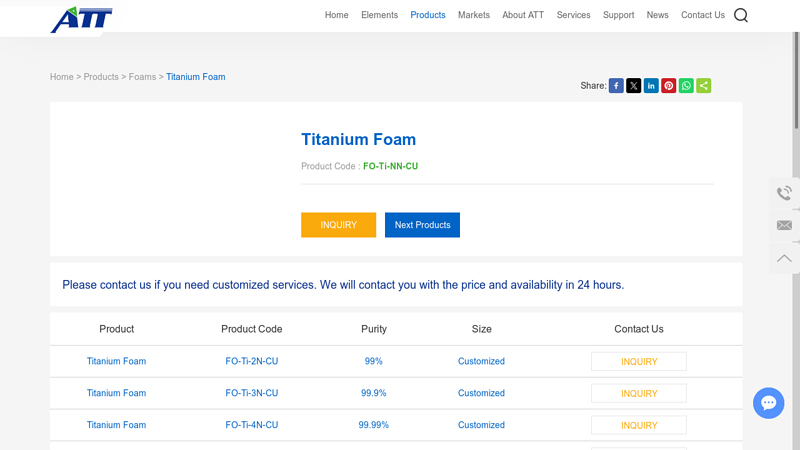Open the Contact Us menu
Viewport: 800px width, 450px height.
pyautogui.click(x=703, y=15)
